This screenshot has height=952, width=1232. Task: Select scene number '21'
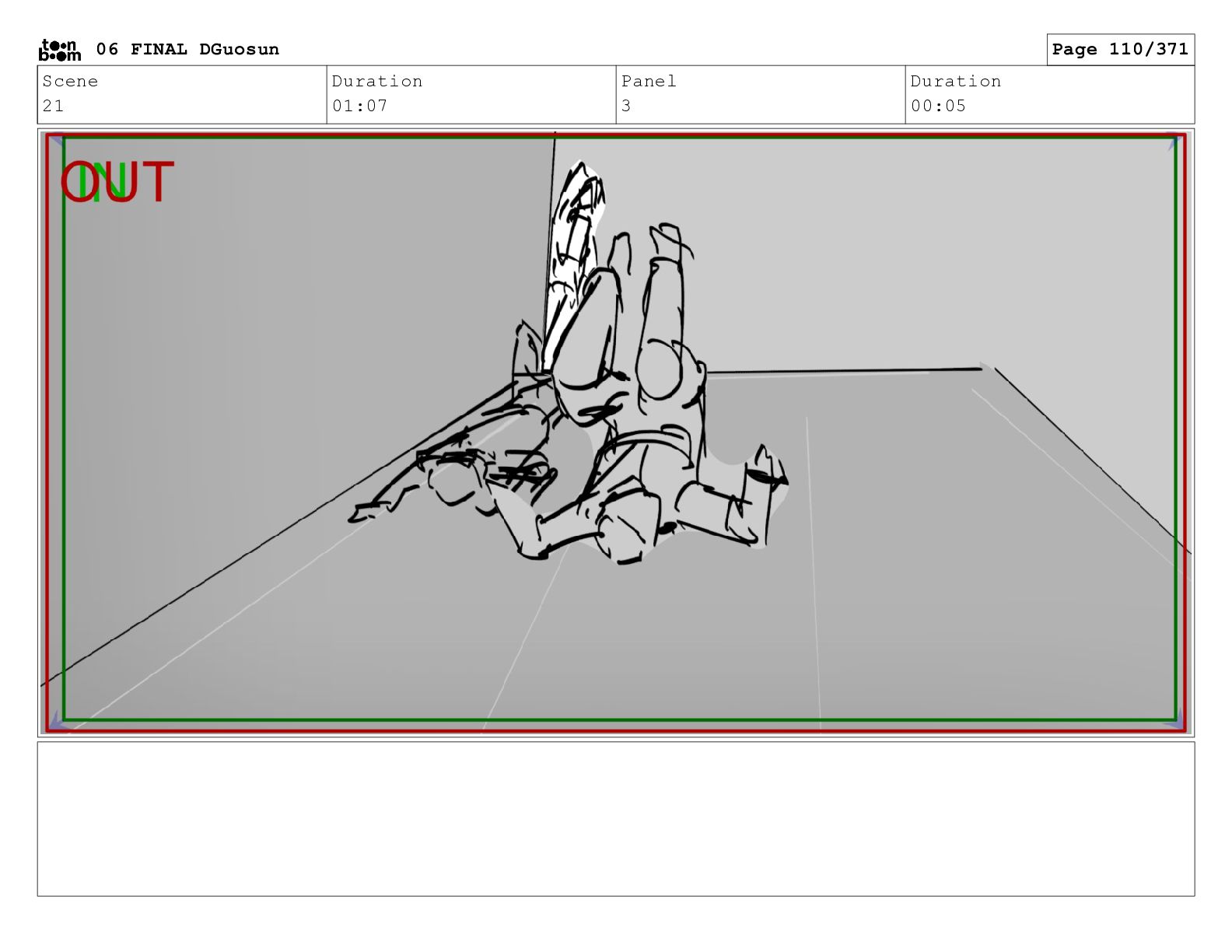[53, 107]
